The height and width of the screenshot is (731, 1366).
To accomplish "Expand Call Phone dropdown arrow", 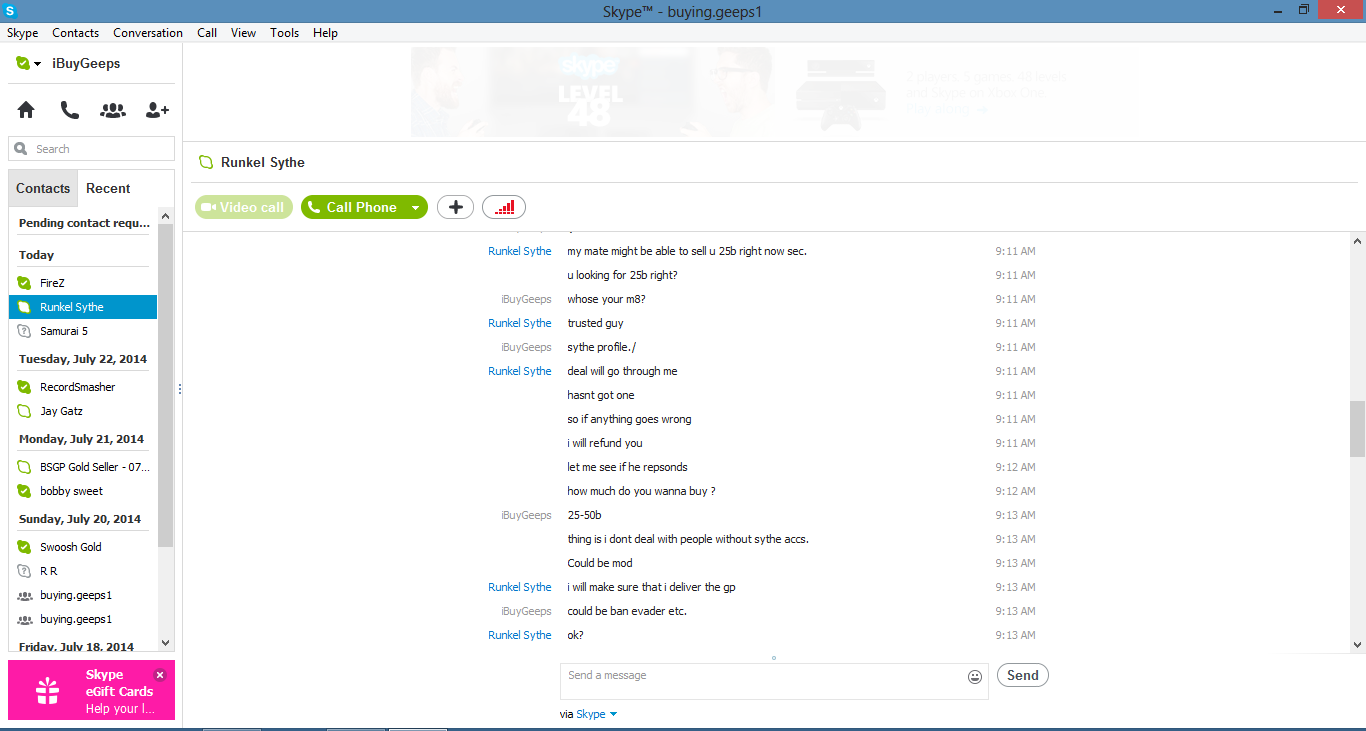I will coord(415,208).
